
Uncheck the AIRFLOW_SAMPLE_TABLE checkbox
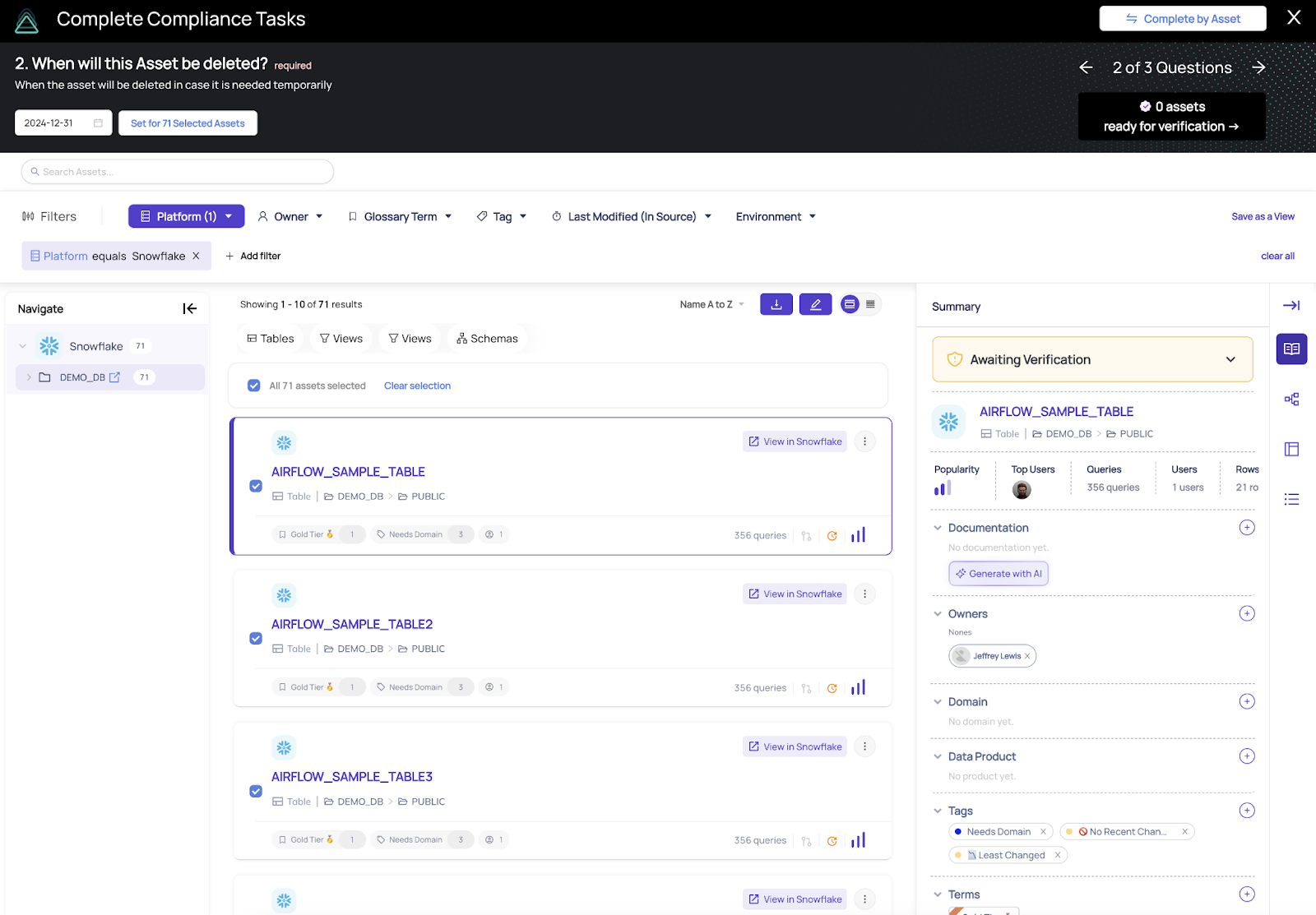point(256,486)
